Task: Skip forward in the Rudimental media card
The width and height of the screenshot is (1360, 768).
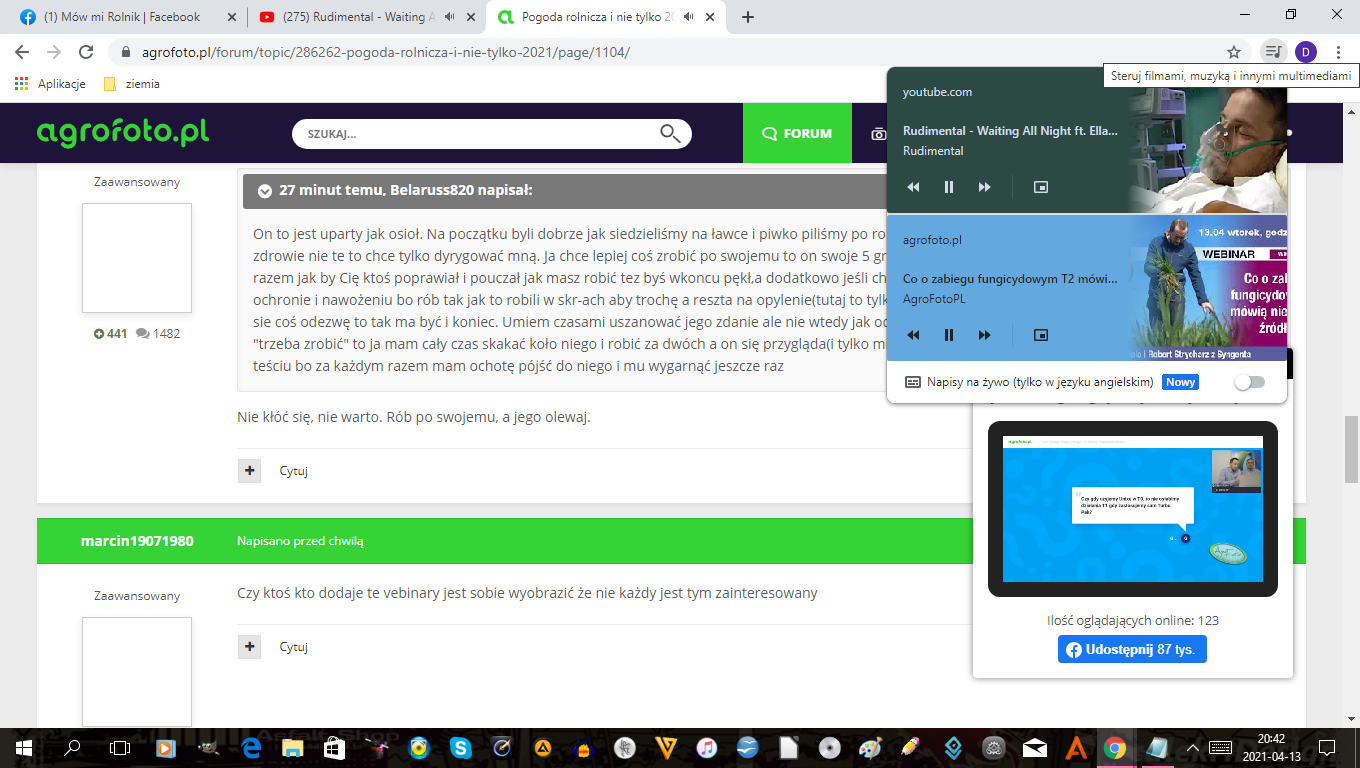Action: tap(985, 187)
